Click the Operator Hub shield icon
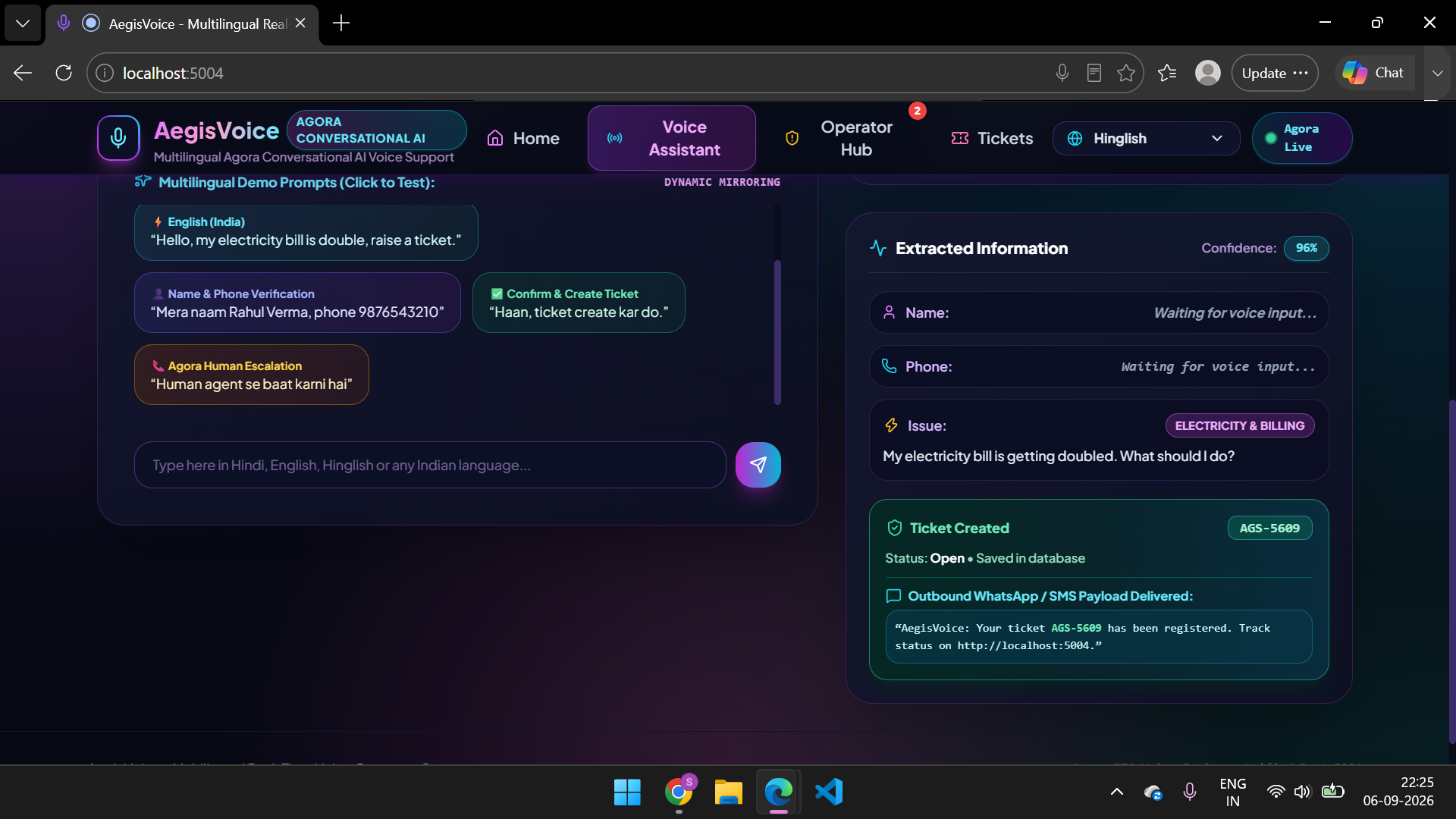This screenshot has width=1456, height=819. (x=792, y=138)
